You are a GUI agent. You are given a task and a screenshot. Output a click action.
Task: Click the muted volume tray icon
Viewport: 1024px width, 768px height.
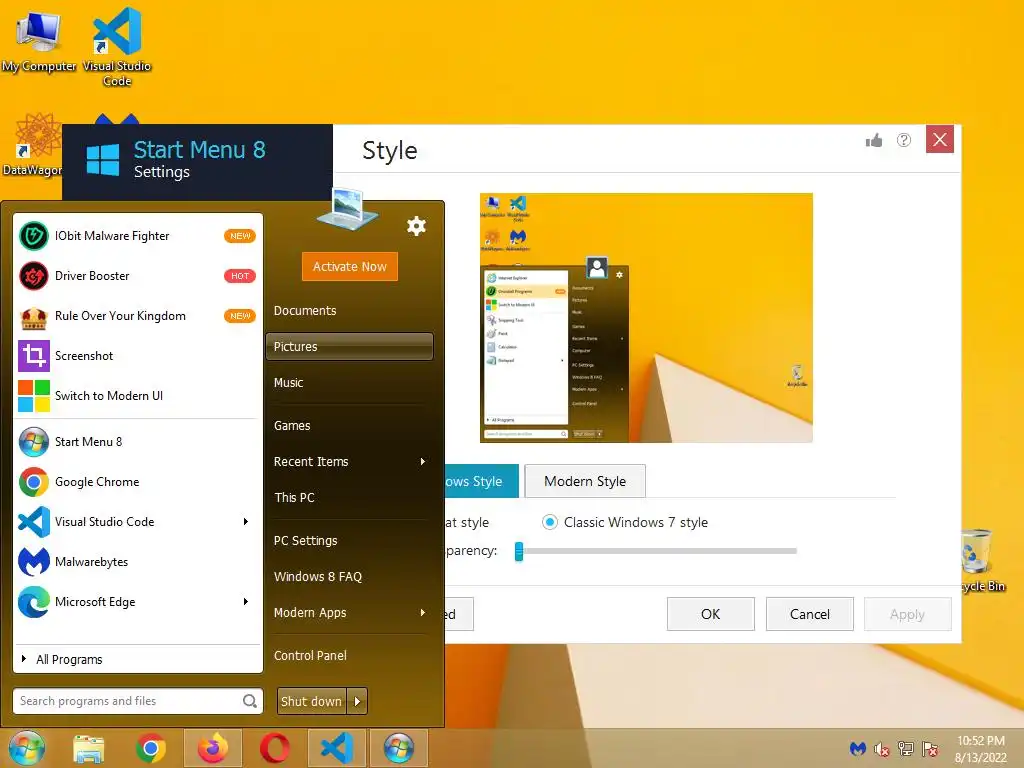tap(882, 749)
